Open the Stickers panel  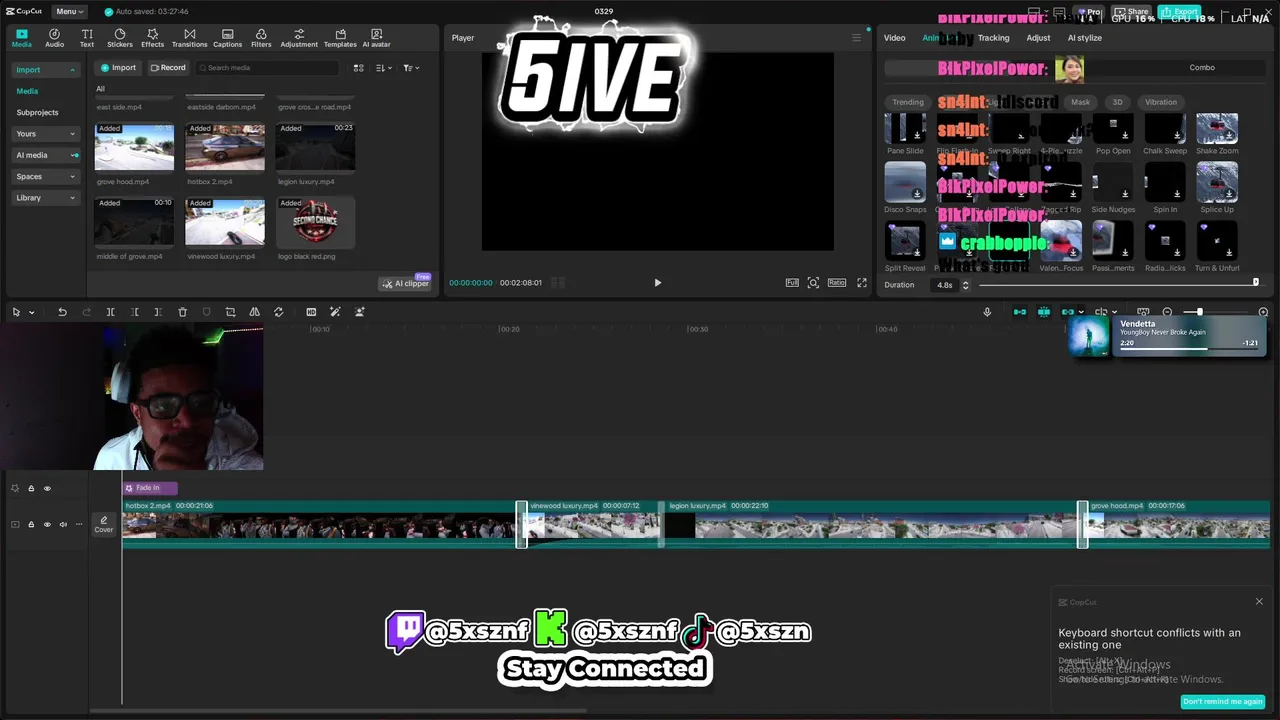click(120, 38)
